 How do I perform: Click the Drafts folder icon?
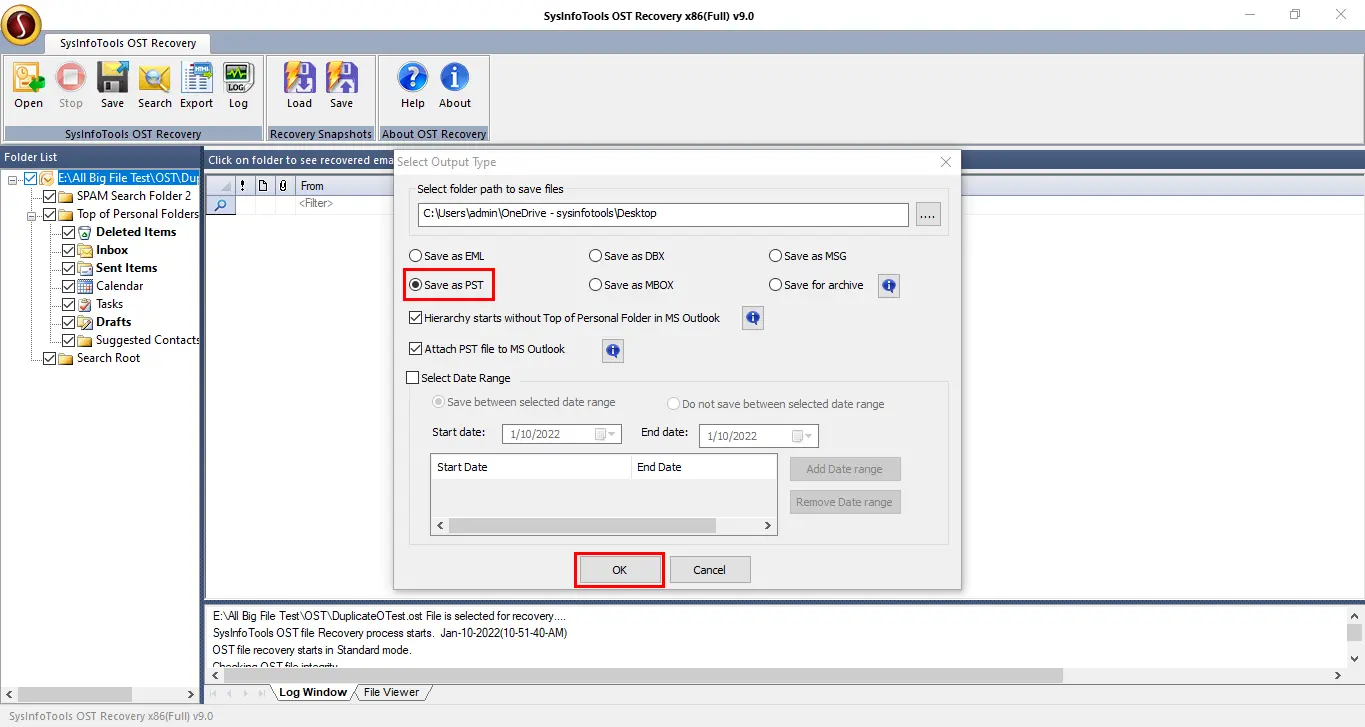85,322
